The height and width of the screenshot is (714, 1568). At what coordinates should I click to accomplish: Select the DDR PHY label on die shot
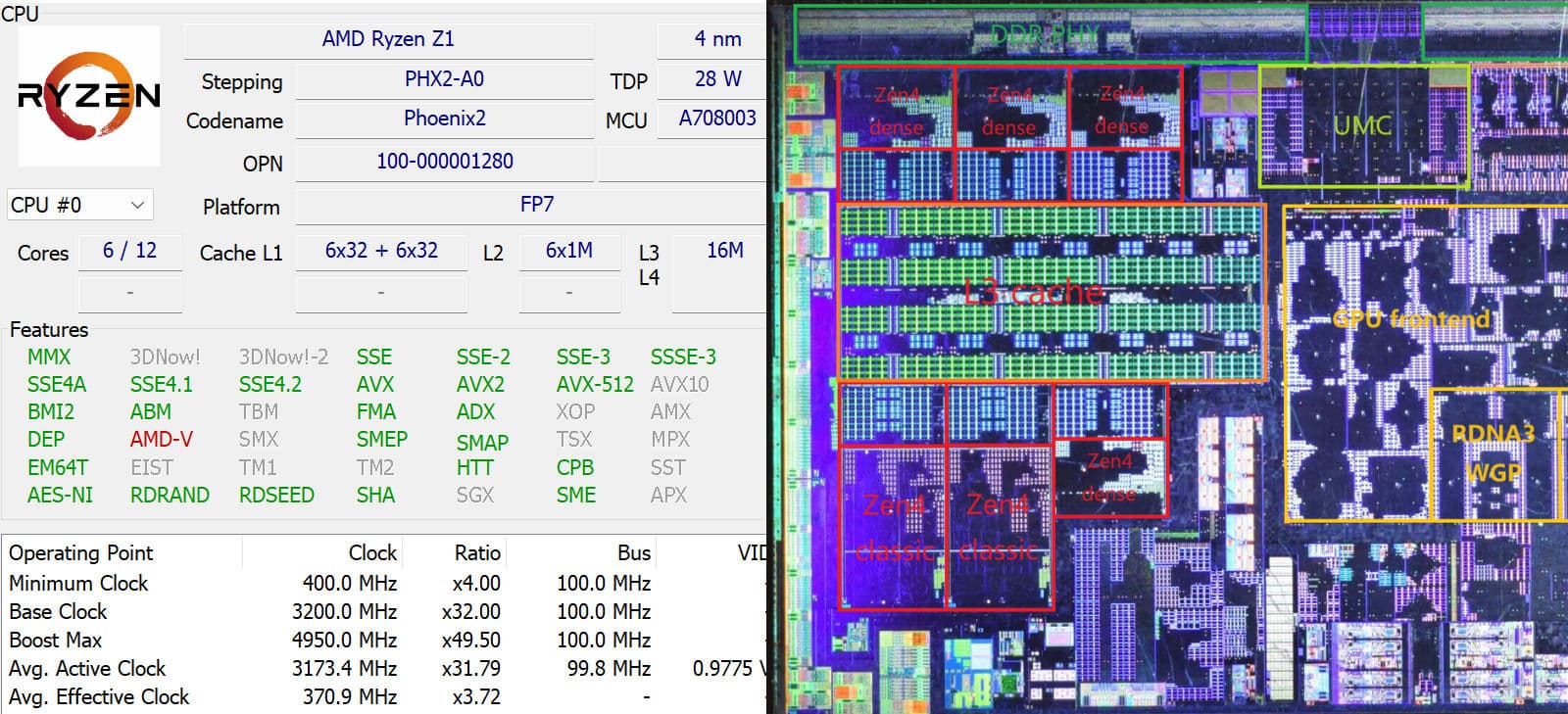[1045, 35]
